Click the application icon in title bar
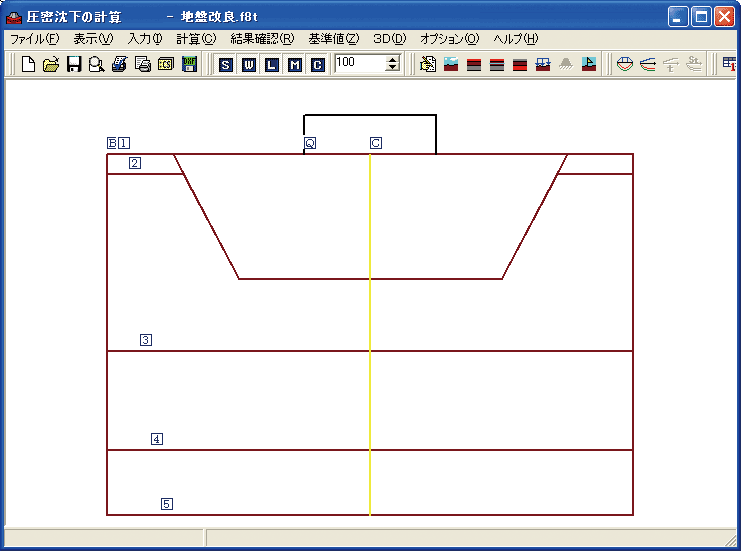This screenshot has height=551, width=741. (14, 17)
